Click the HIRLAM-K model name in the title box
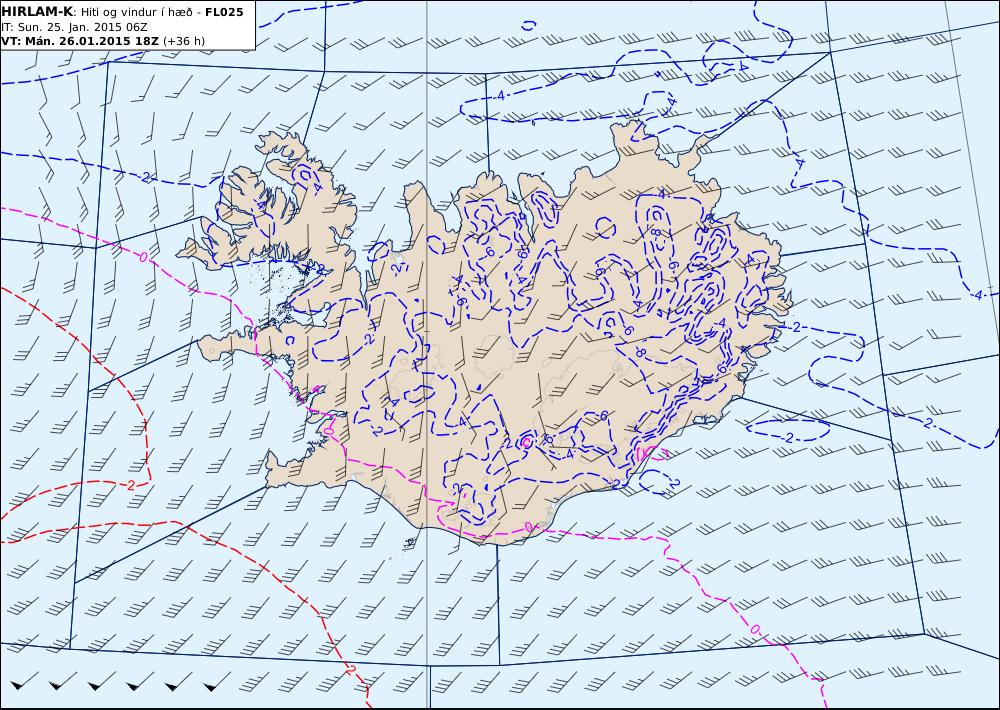 click(37, 11)
